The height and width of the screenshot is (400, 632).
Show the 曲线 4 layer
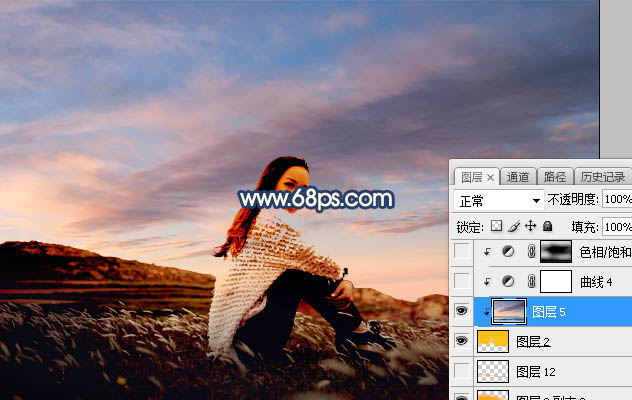tap(462, 281)
